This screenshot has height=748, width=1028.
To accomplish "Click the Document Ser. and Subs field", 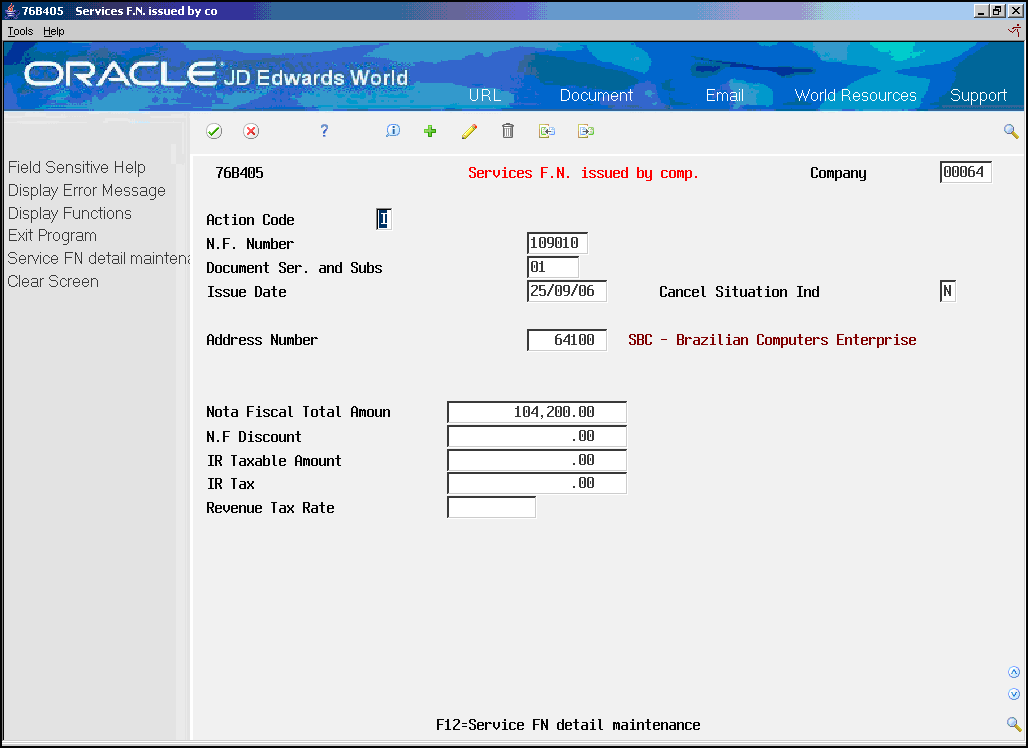I will (553, 267).
